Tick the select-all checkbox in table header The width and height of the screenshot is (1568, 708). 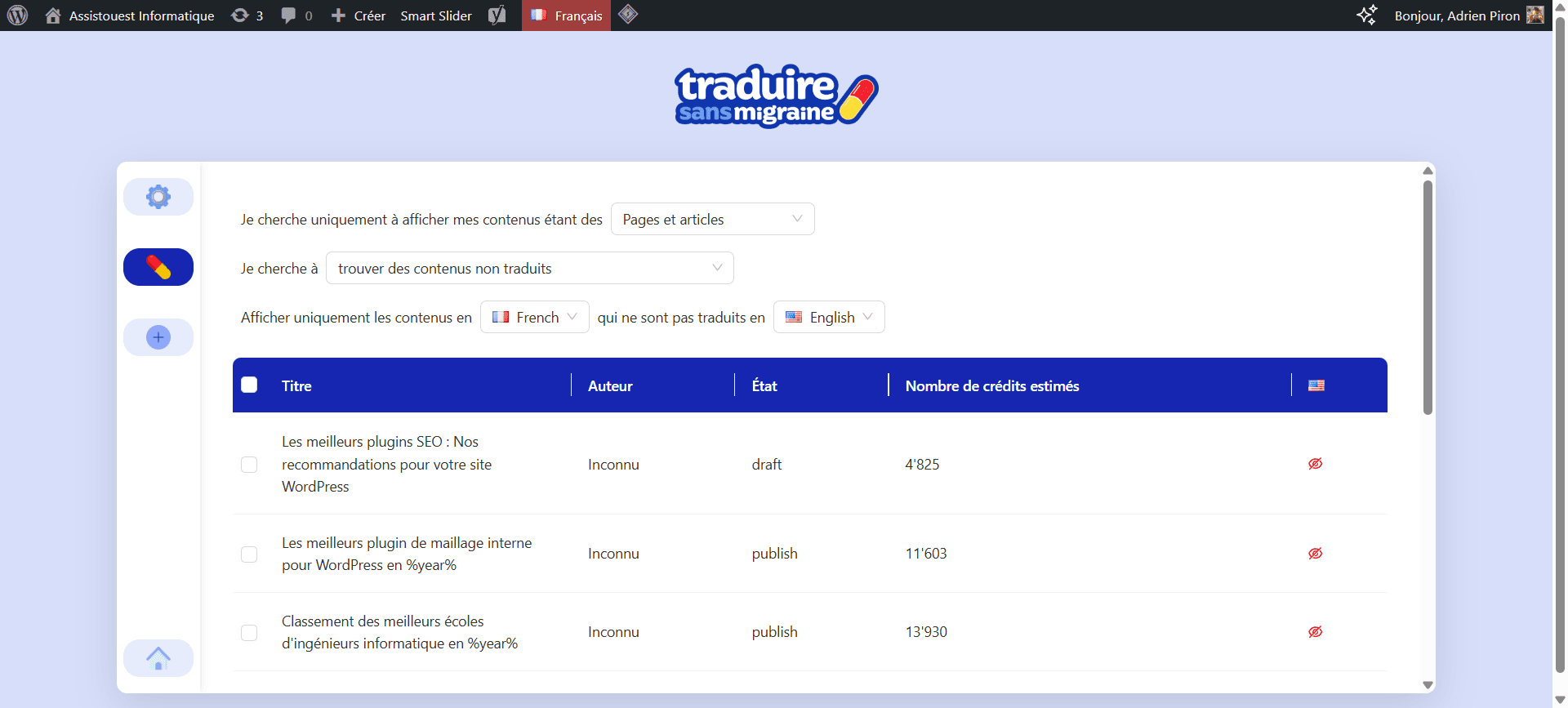[249, 385]
